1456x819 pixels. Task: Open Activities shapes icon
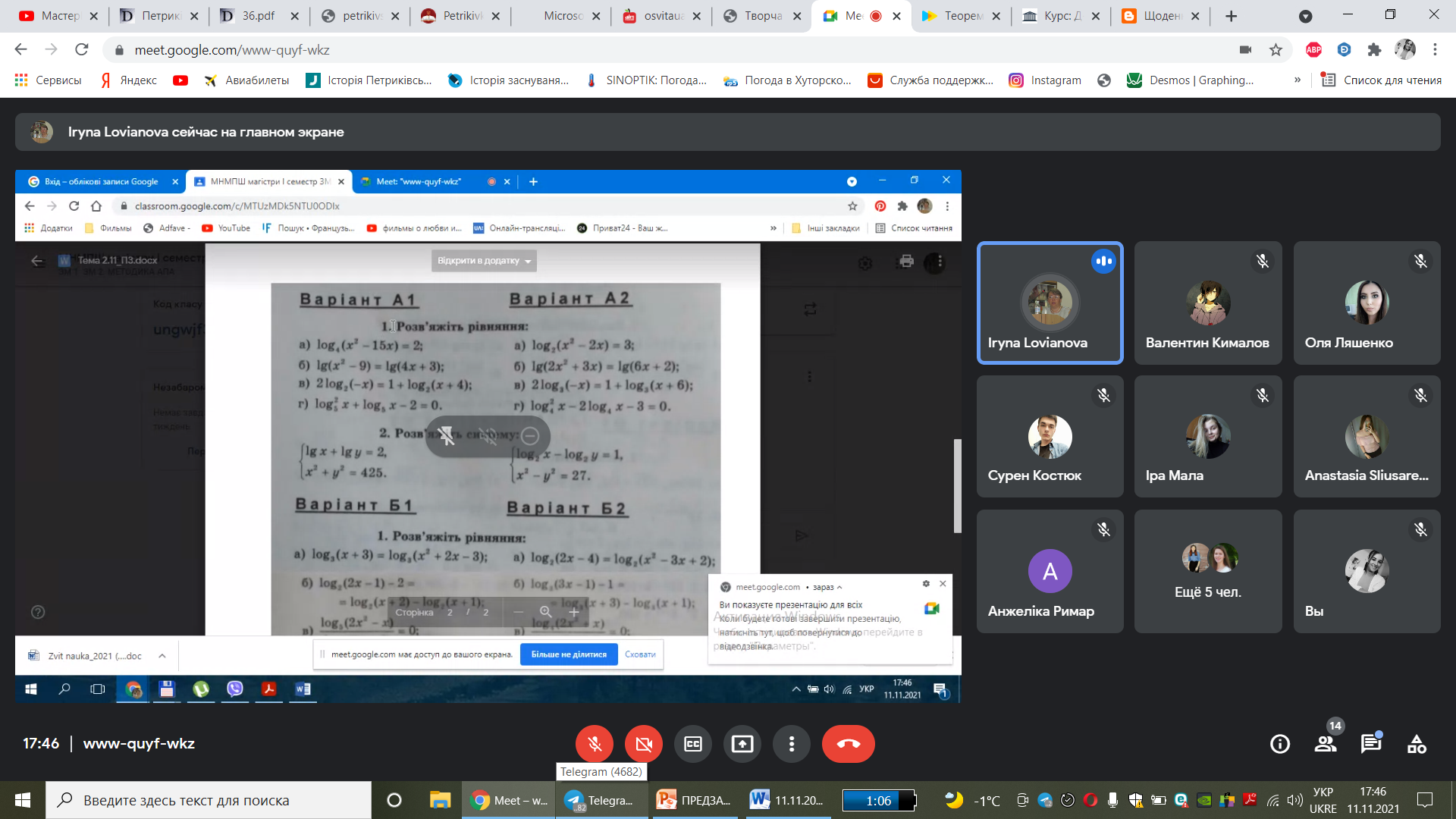[x=1417, y=744]
